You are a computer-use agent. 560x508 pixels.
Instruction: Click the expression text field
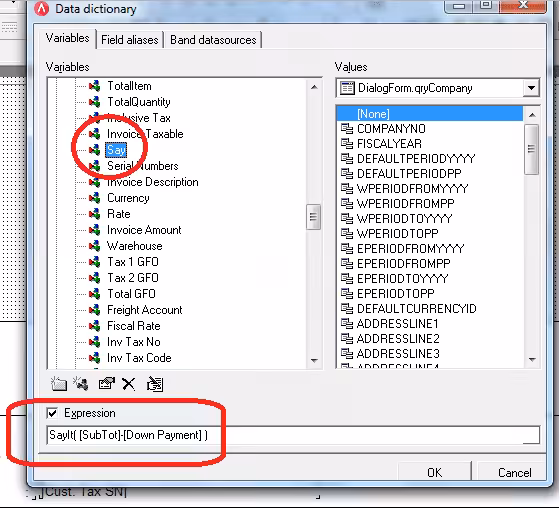(293, 435)
